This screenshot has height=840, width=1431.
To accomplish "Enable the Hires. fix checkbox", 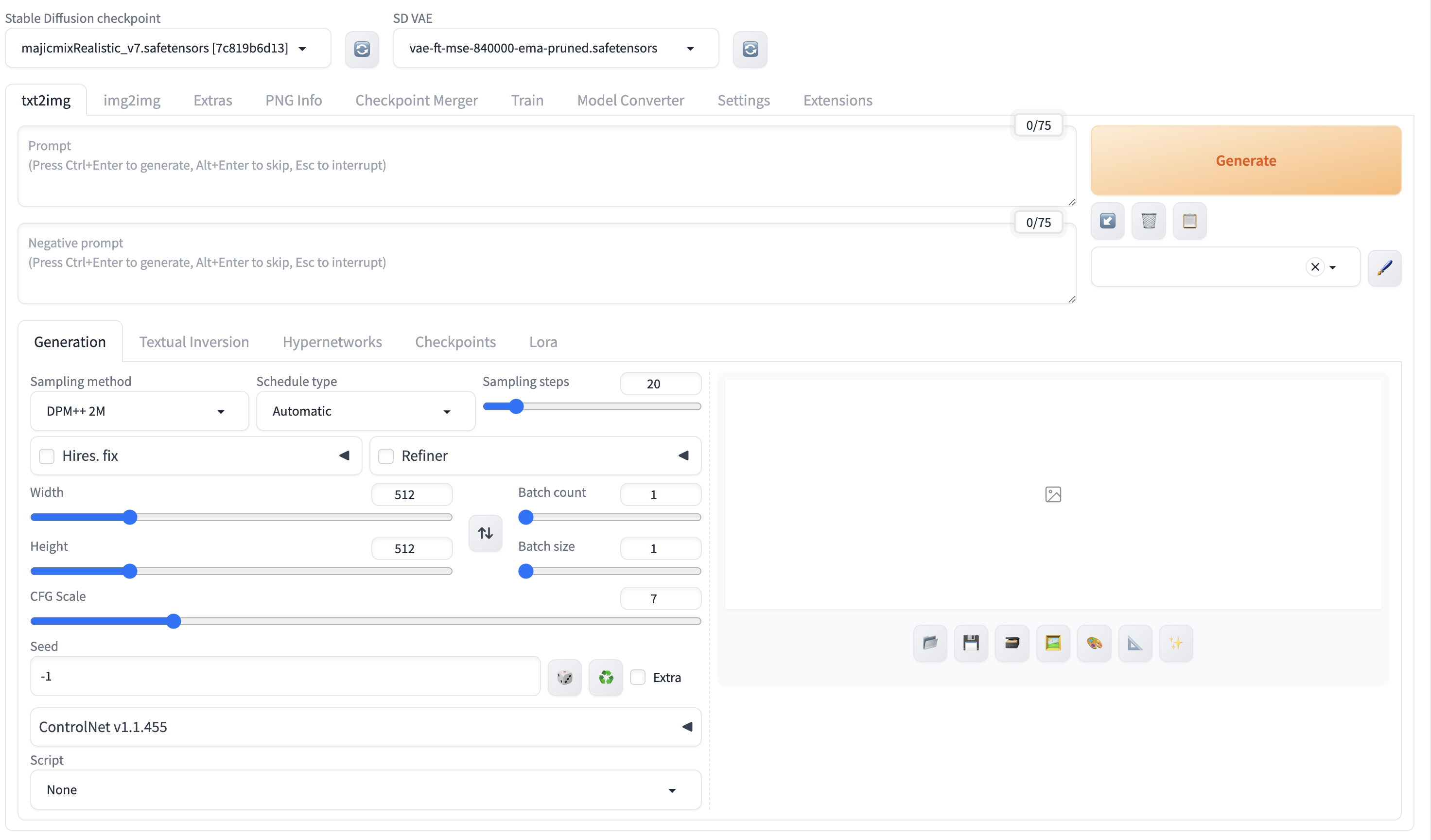I will pos(47,456).
